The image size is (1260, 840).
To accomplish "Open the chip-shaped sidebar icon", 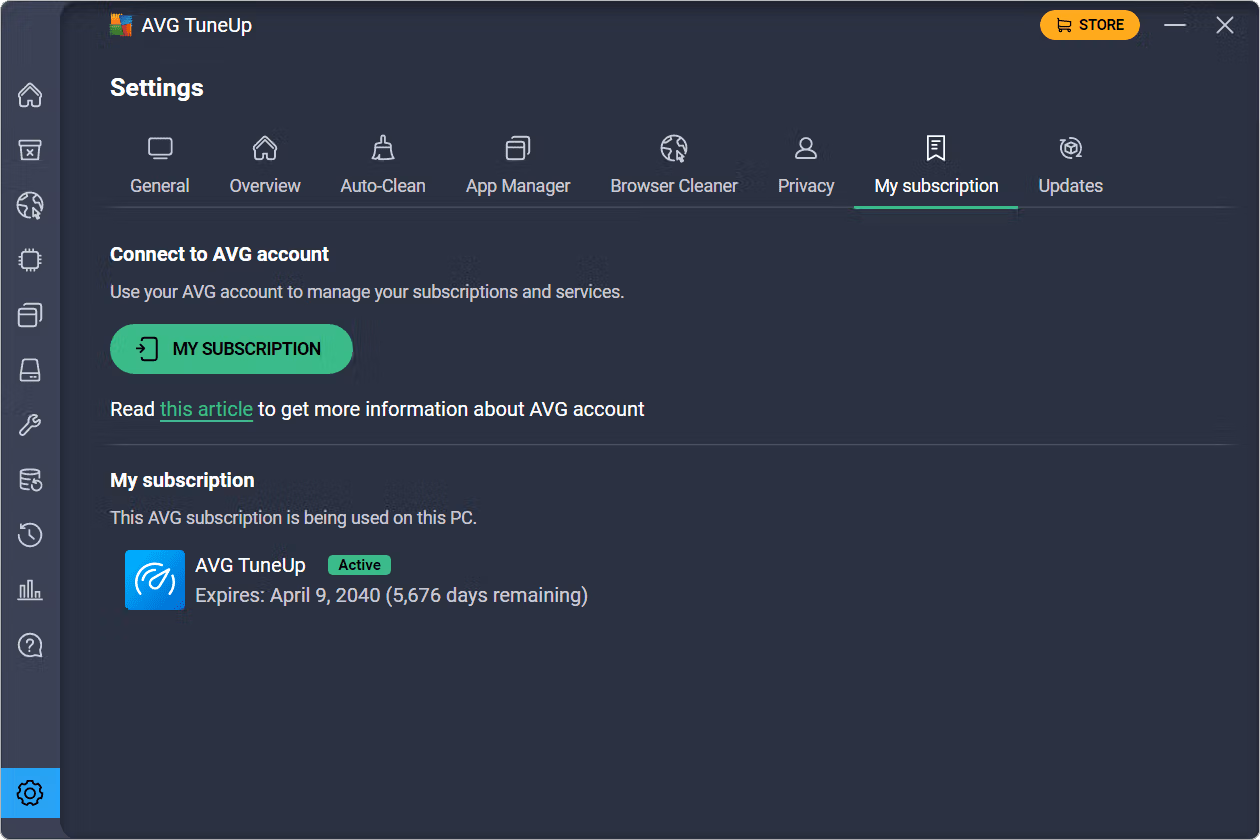I will pos(30,260).
